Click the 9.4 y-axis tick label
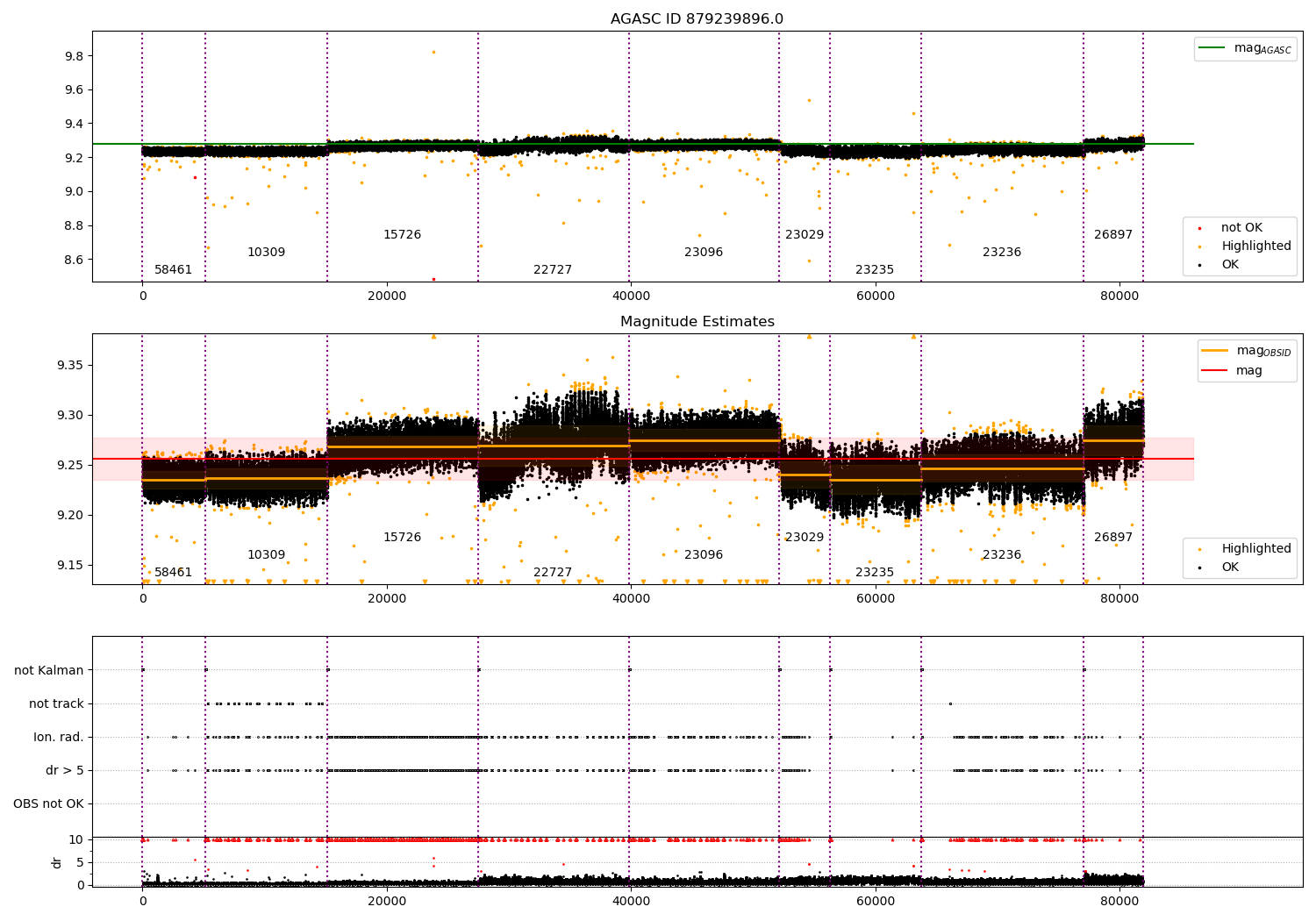This screenshot has height=921, width=1316. 74,124
